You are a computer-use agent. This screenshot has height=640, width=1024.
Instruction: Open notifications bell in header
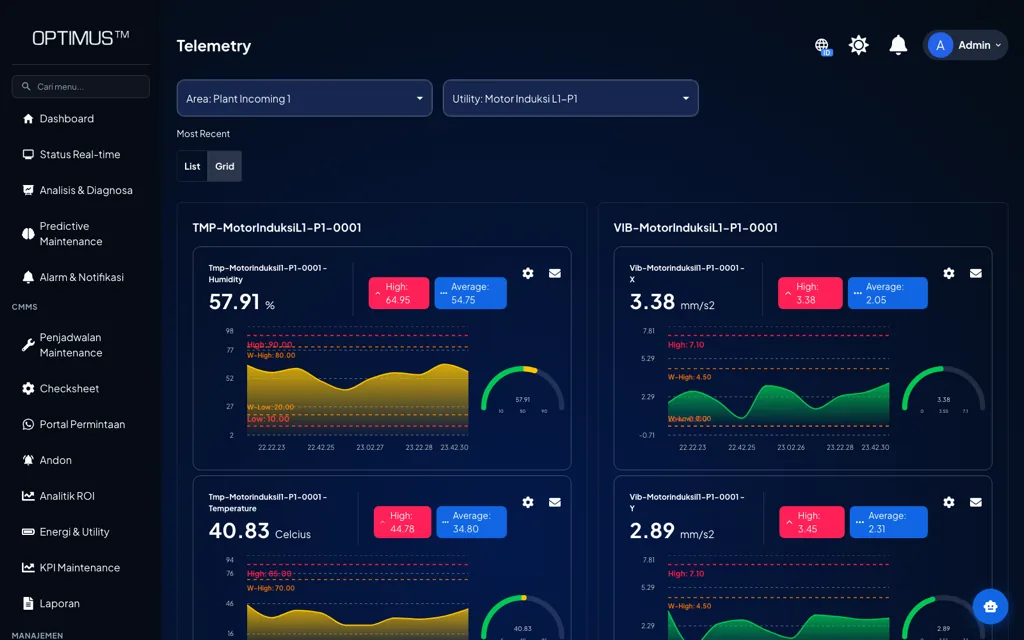[x=898, y=45]
